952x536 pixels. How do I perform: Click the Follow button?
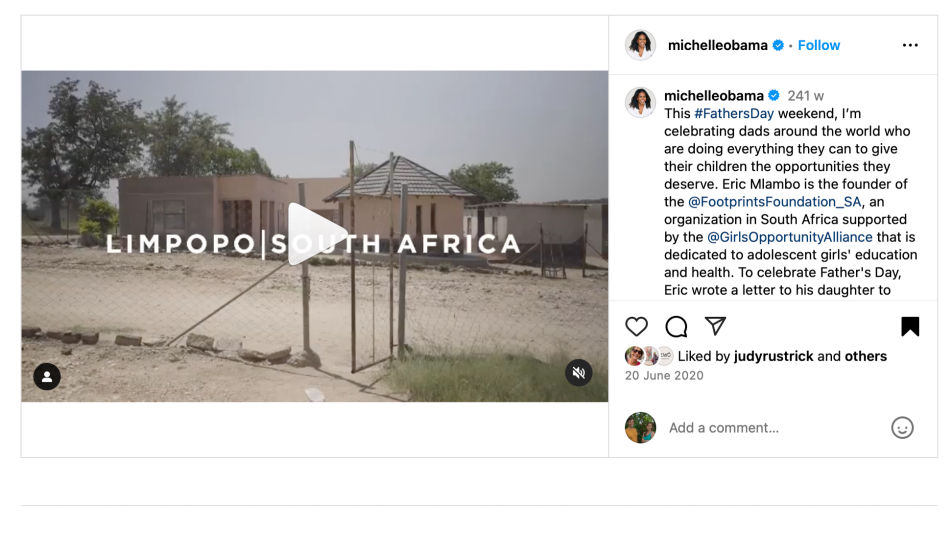819,45
